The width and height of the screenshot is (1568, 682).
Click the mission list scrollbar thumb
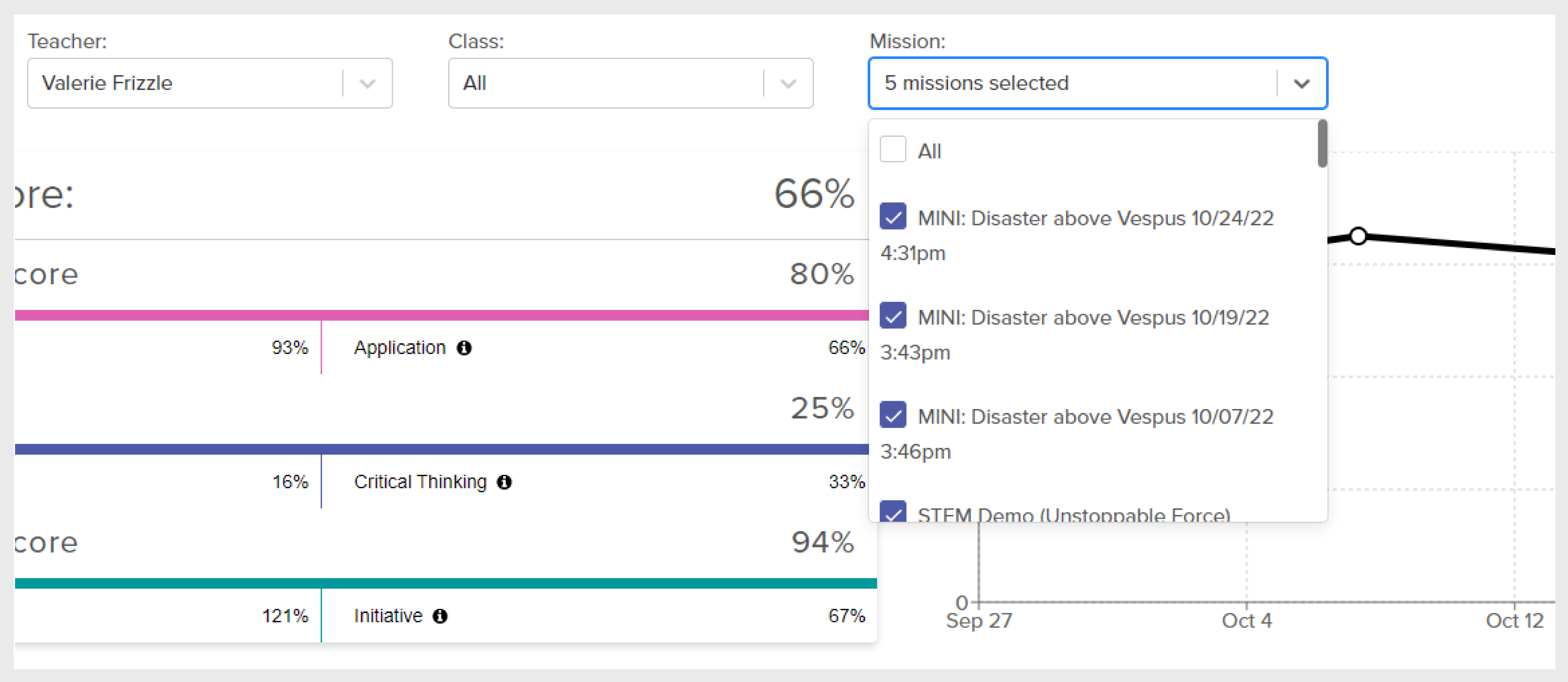point(1322,144)
